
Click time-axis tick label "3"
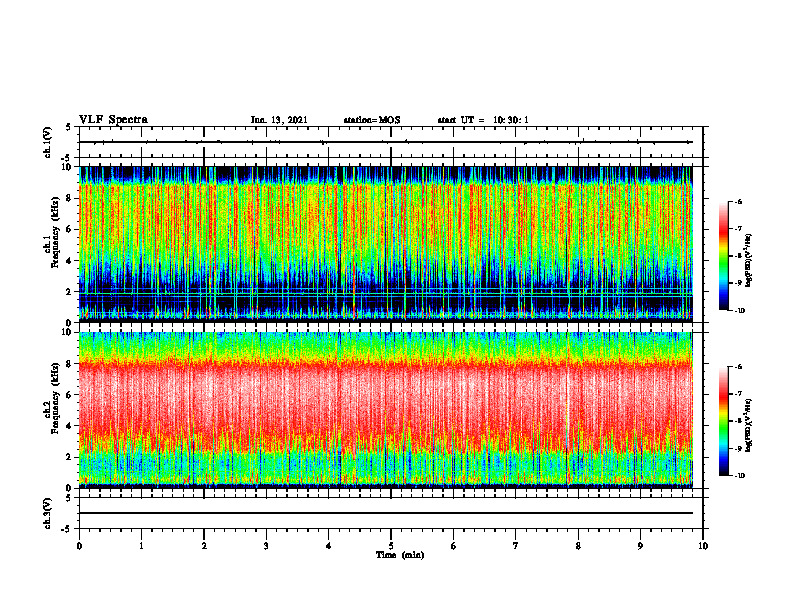point(266,546)
